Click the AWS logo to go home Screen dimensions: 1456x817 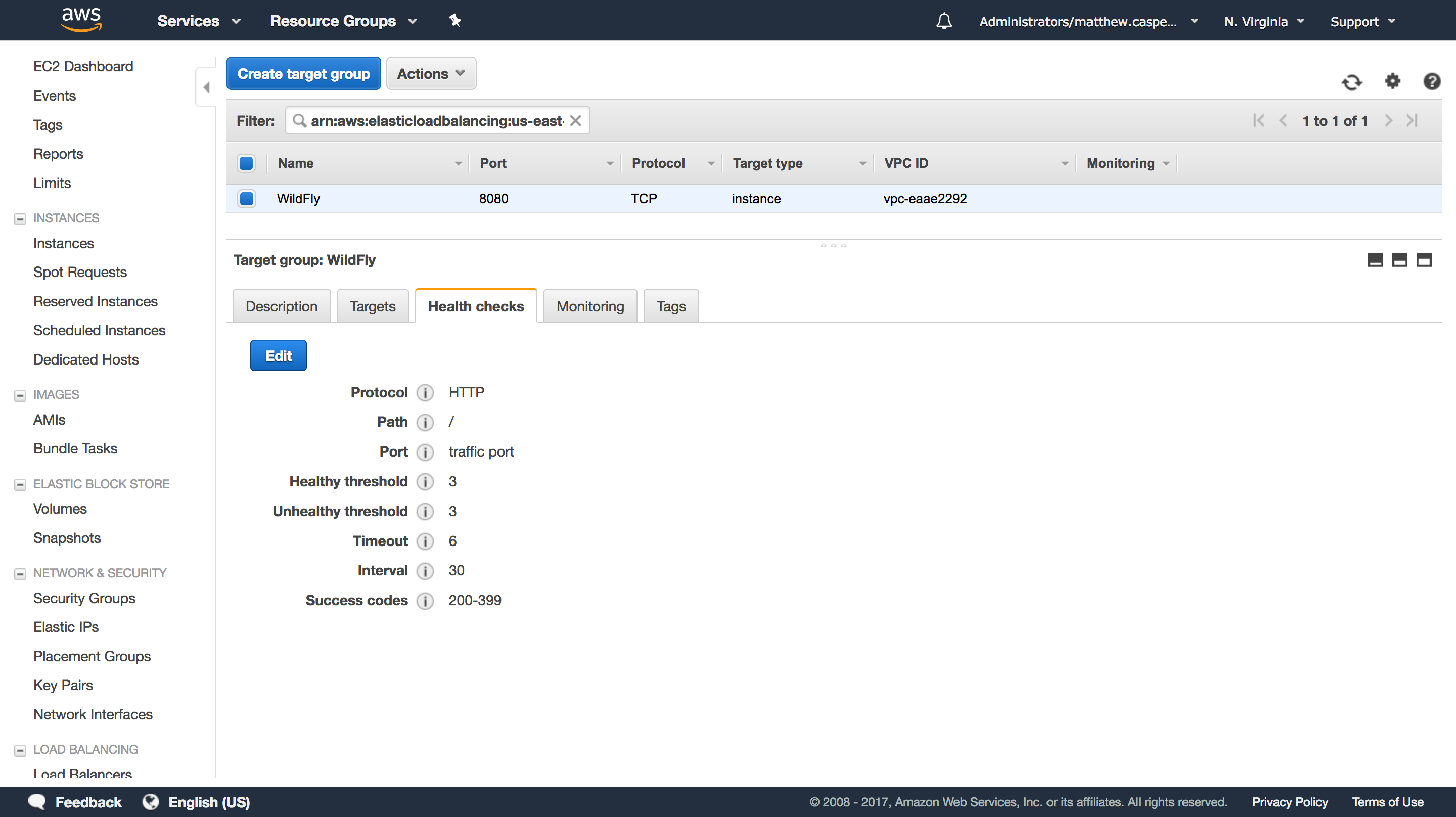(x=81, y=20)
